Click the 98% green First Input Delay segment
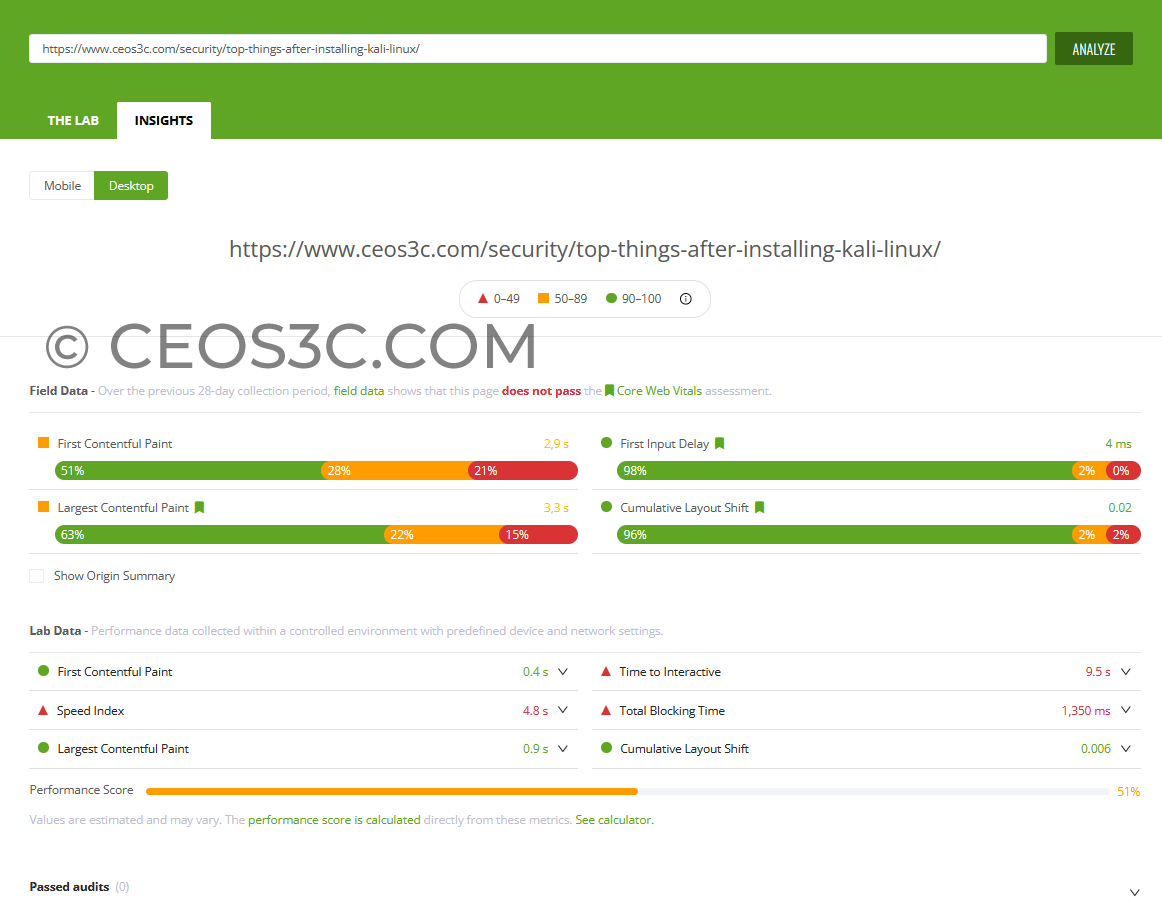The height and width of the screenshot is (924, 1162). pyautogui.click(x=844, y=471)
